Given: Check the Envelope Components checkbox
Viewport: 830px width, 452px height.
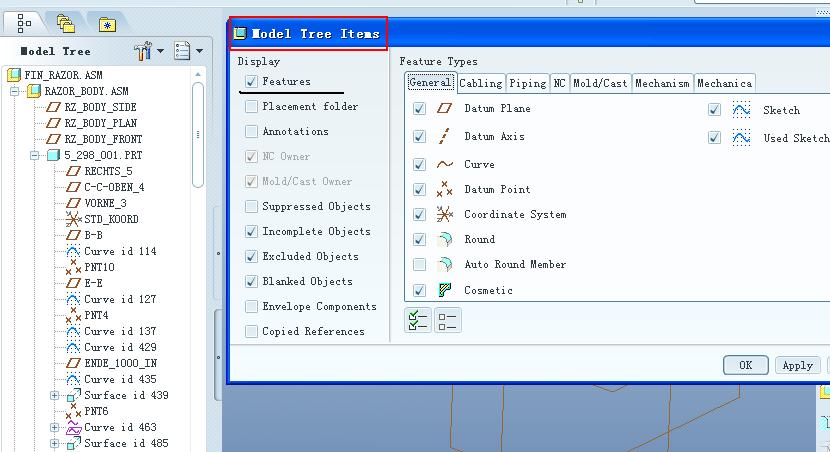Looking at the screenshot, I should coord(251,306).
